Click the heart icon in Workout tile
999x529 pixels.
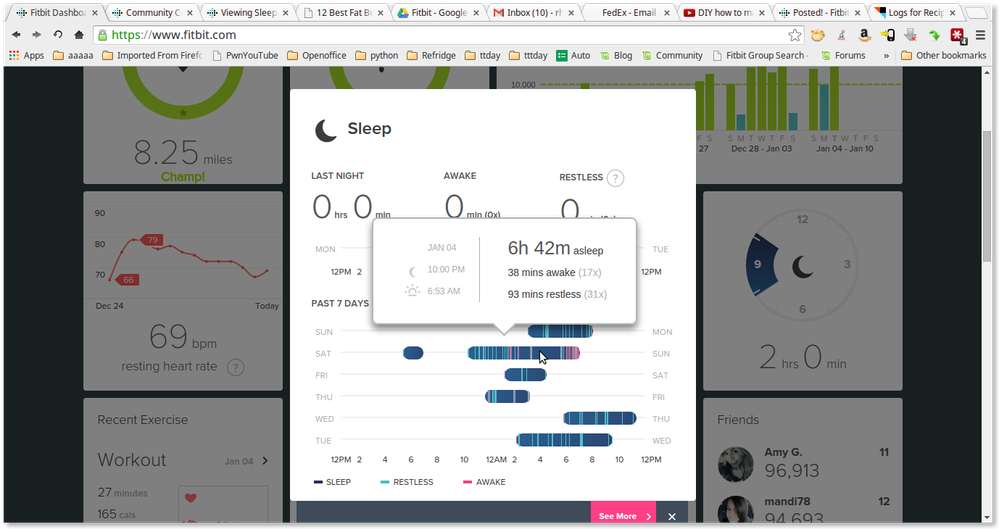[x=190, y=498]
